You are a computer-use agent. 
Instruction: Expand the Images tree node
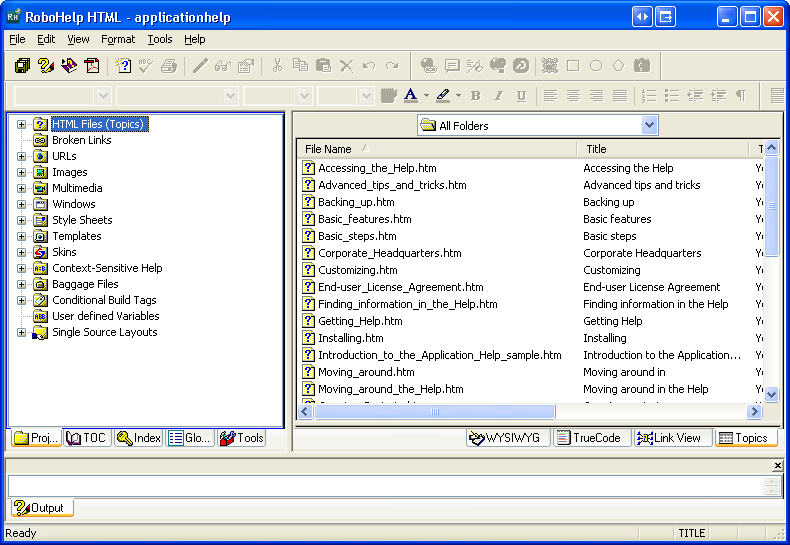click(21, 172)
